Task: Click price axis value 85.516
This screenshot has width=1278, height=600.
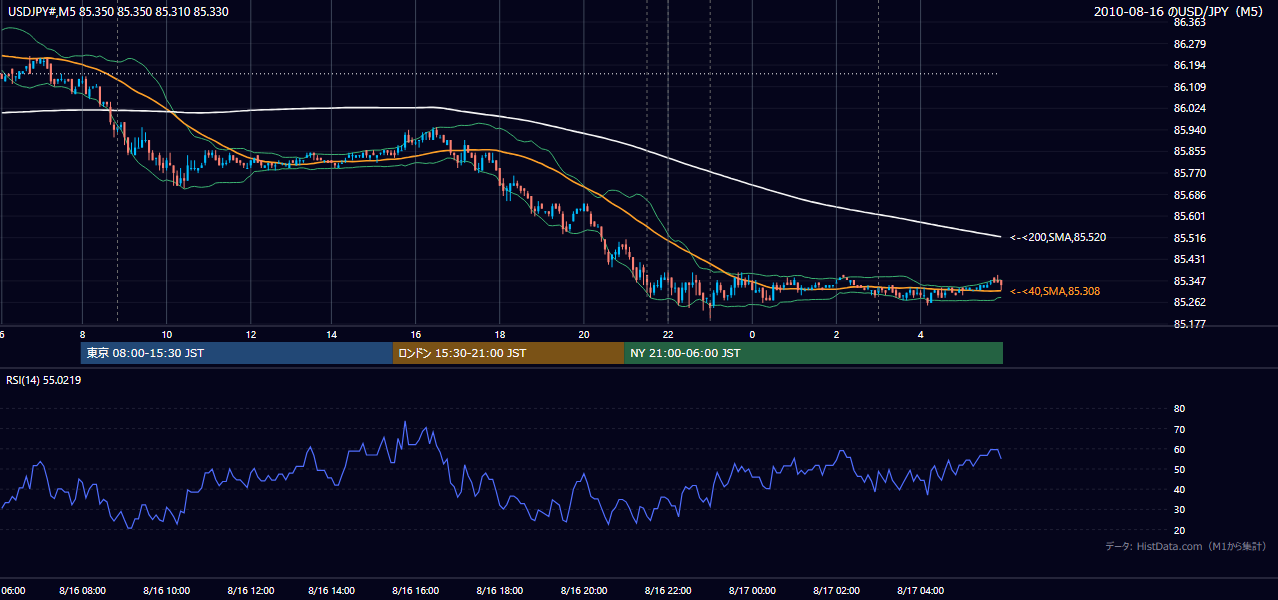Action: point(1190,238)
